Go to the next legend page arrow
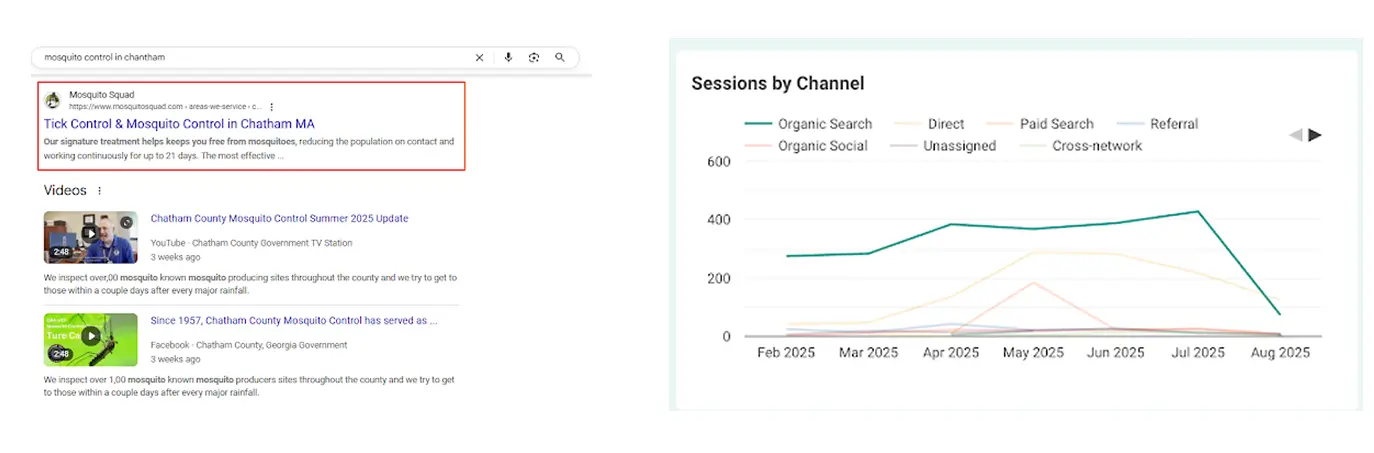This screenshot has height=453, width=1374. coord(1315,135)
